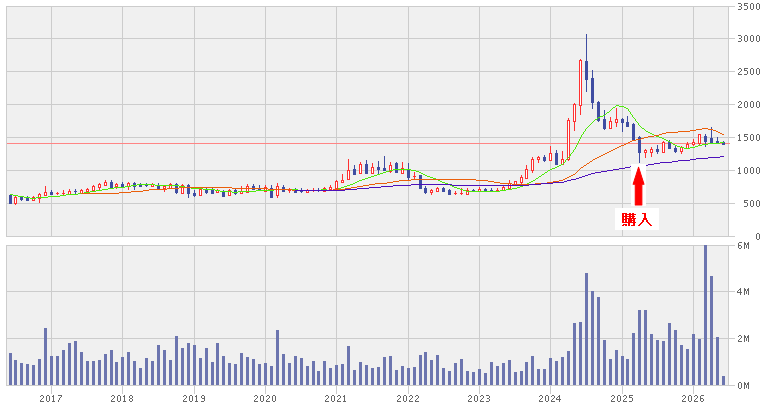Click the 2M volume axis label

tap(744, 339)
